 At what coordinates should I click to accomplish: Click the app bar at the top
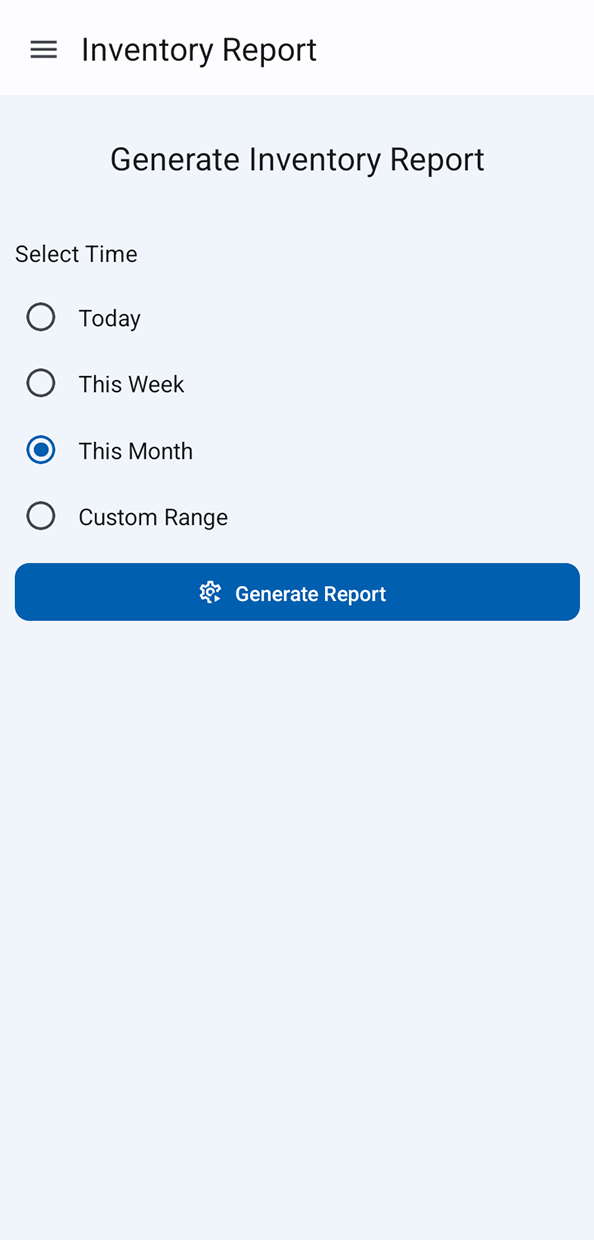(297, 48)
